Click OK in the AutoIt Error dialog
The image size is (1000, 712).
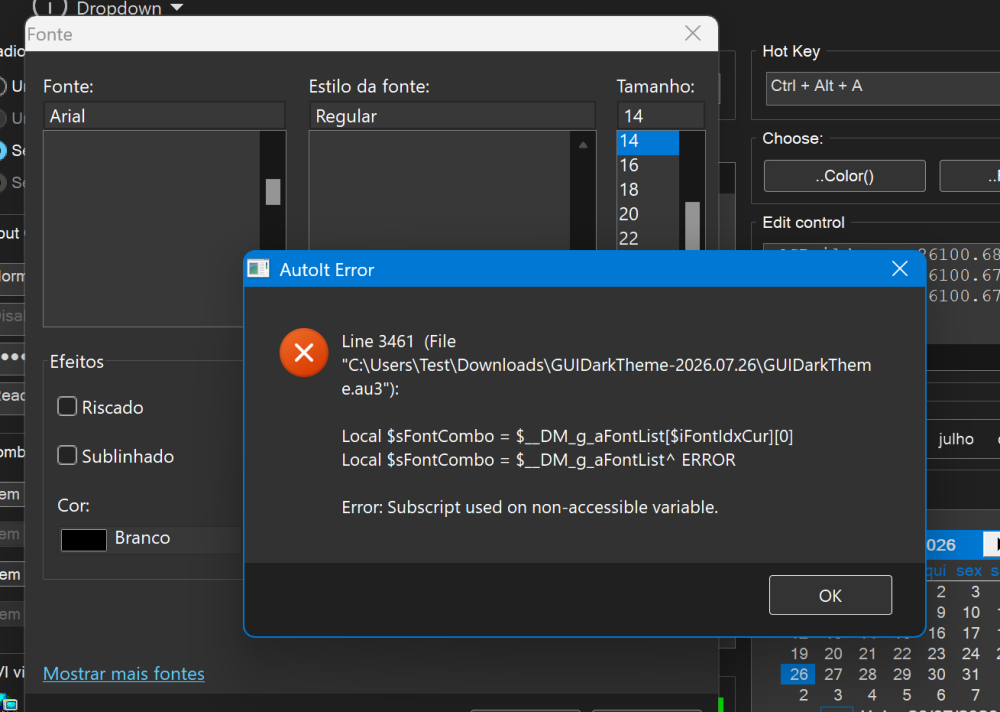point(830,595)
